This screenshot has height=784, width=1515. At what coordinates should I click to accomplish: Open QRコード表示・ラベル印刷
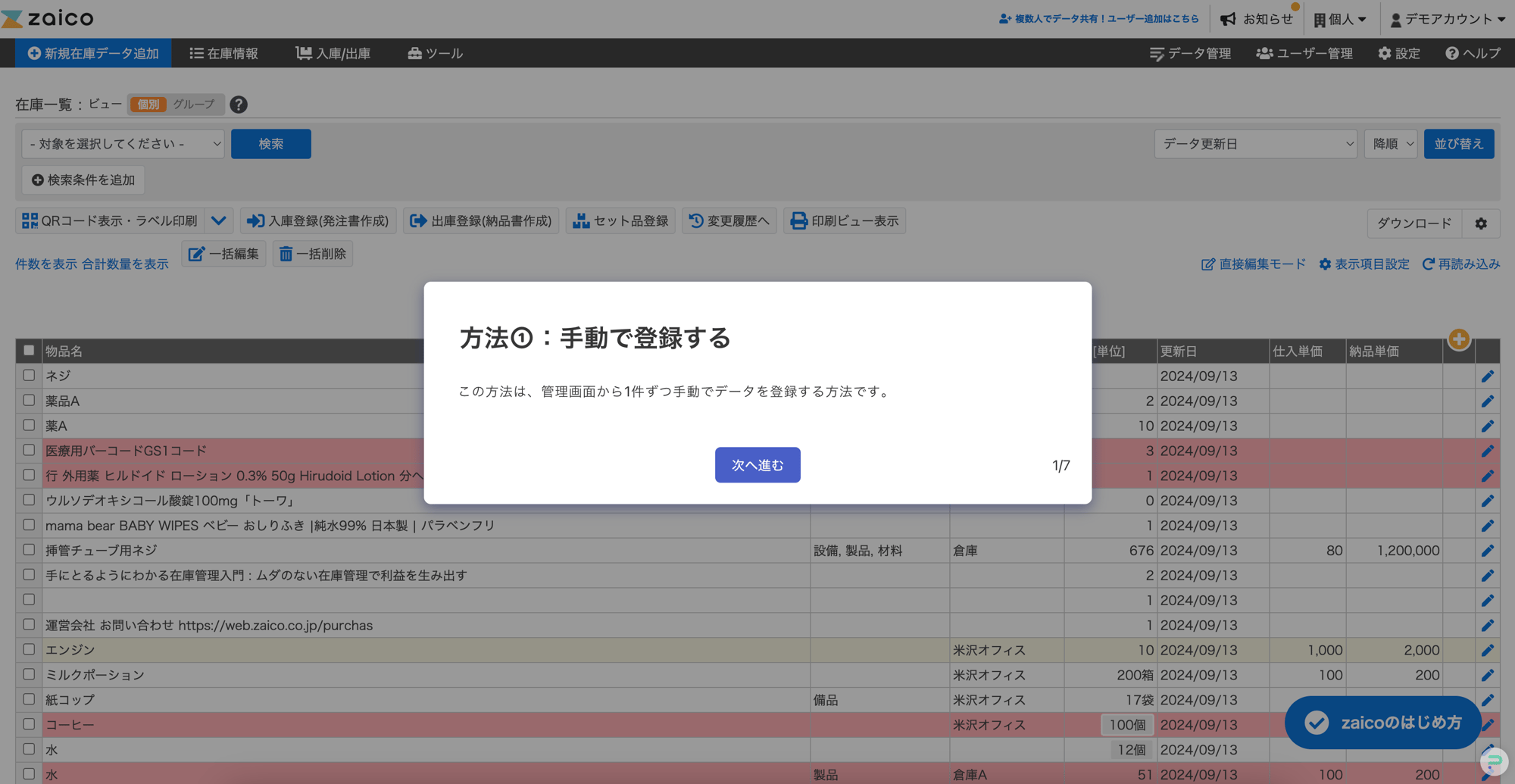111,221
